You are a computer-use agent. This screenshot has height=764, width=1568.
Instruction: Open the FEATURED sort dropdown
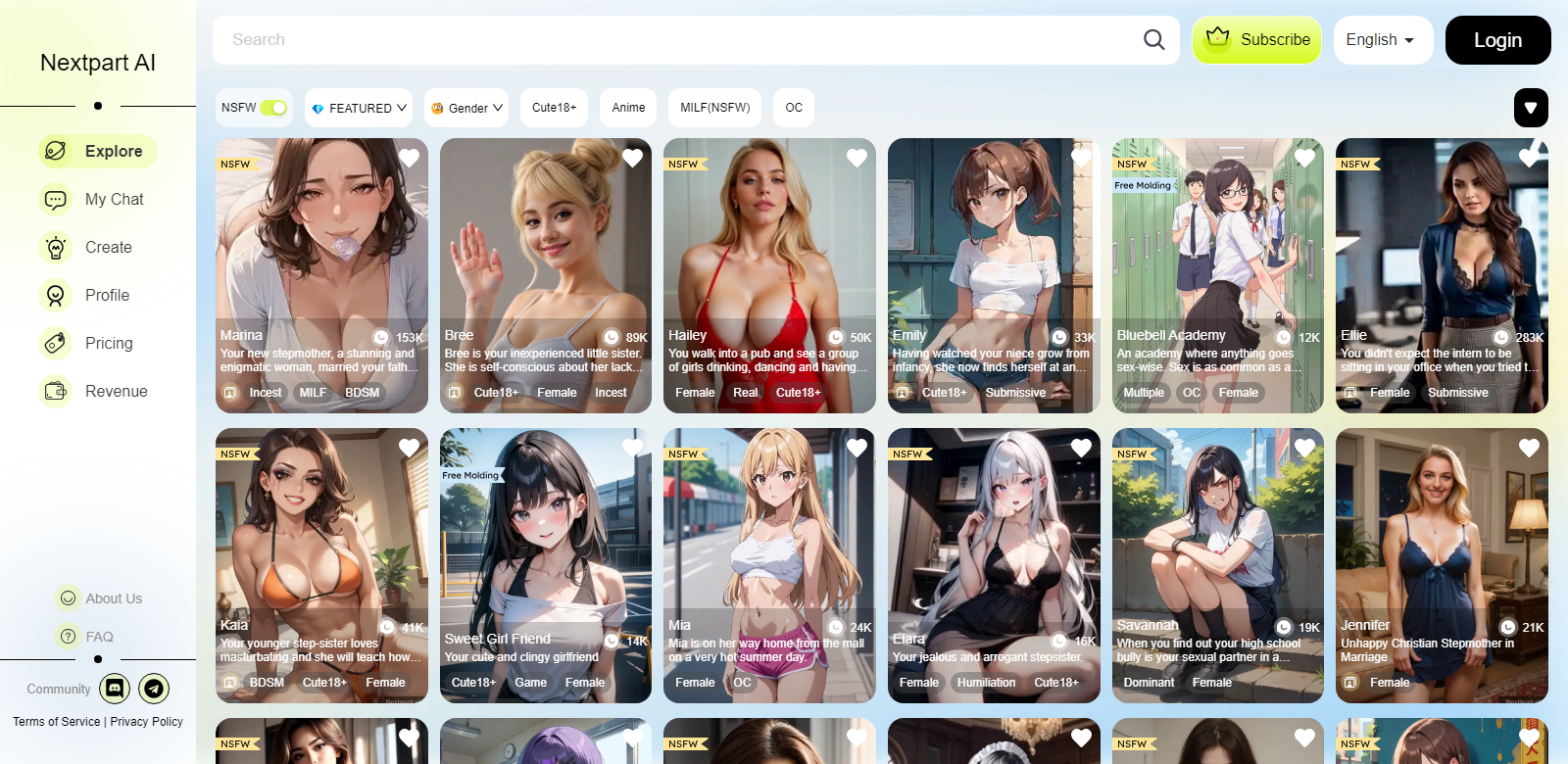point(359,108)
